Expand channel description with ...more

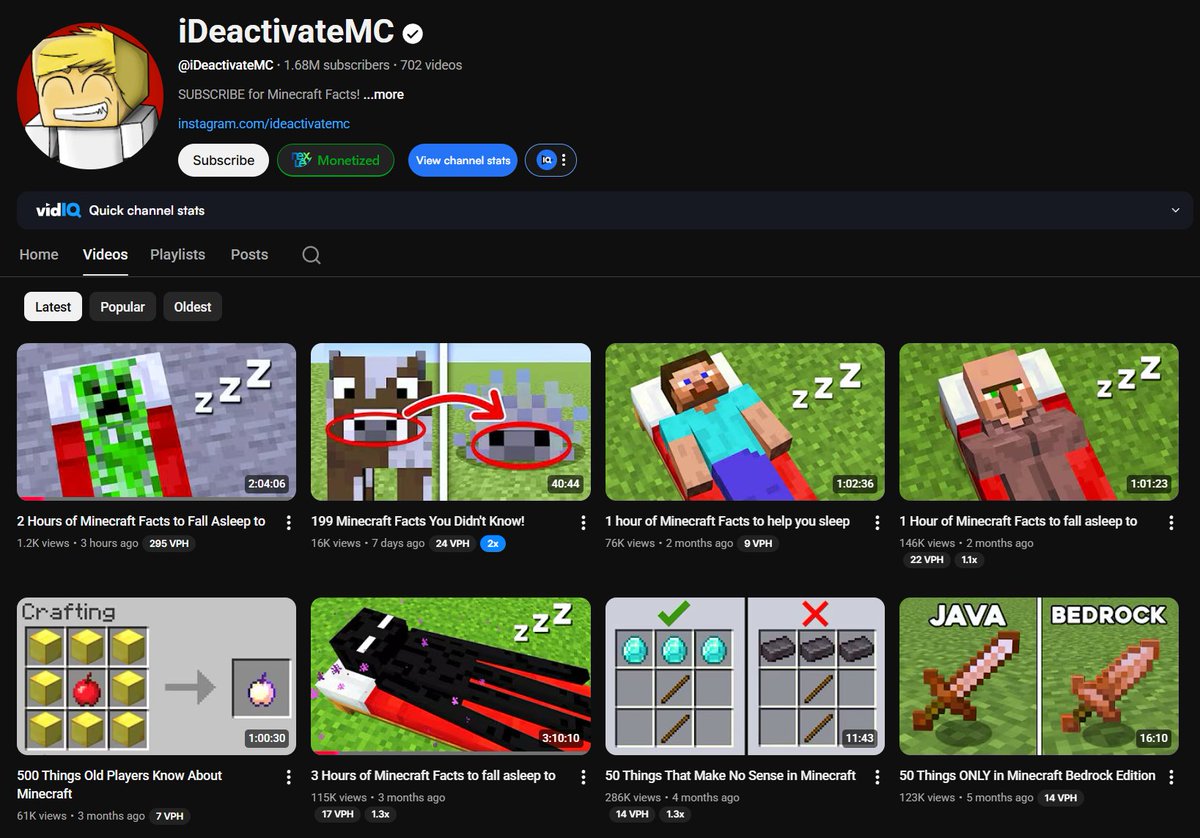(x=383, y=94)
